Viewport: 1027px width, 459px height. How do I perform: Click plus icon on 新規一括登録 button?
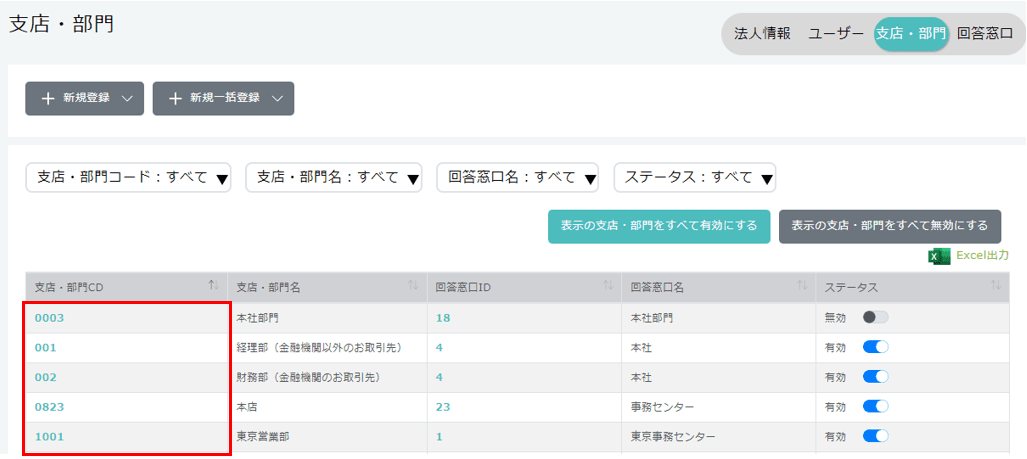175,99
